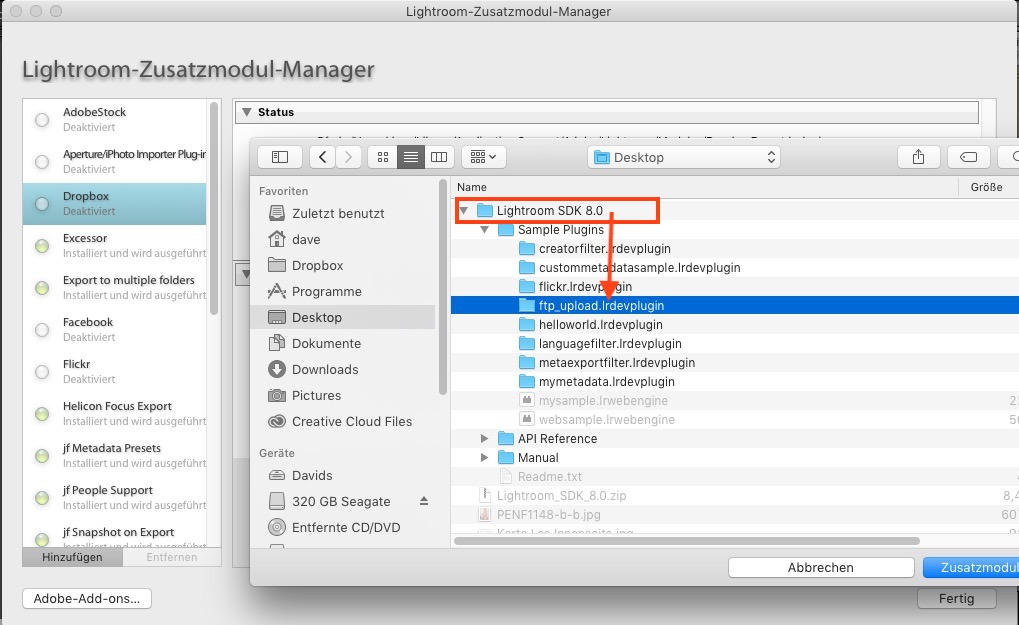This screenshot has height=625, width=1019.
Task: Switch to list view in file dialog
Action: (411, 157)
